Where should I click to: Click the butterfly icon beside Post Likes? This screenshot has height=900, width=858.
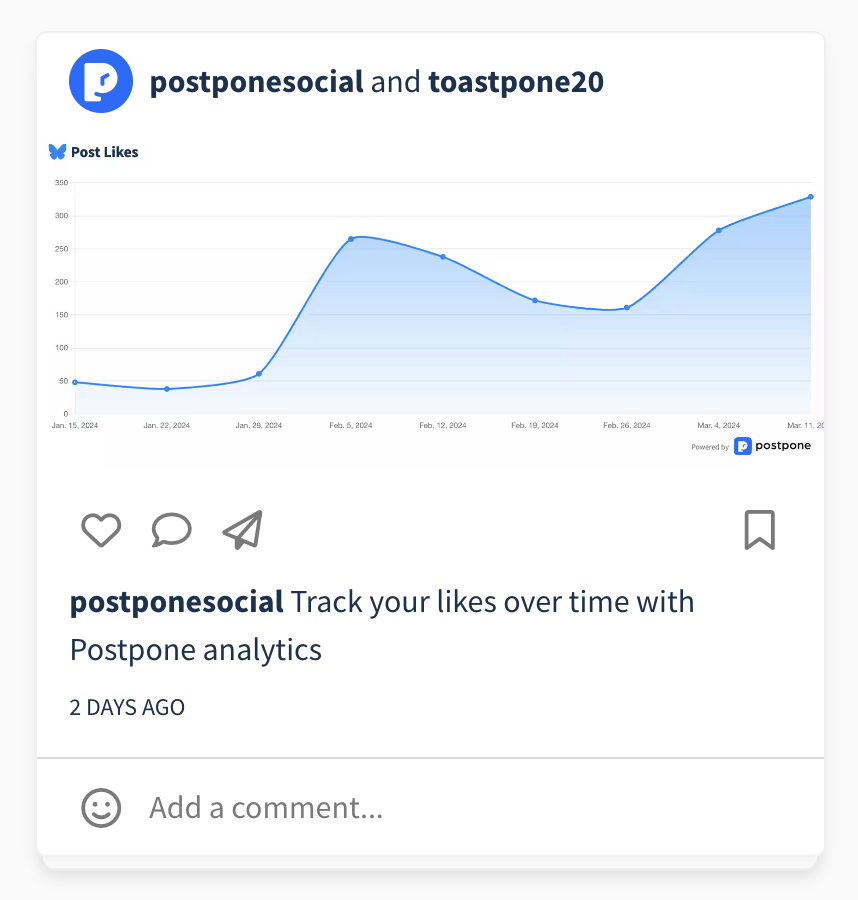click(x=57, y=152)
